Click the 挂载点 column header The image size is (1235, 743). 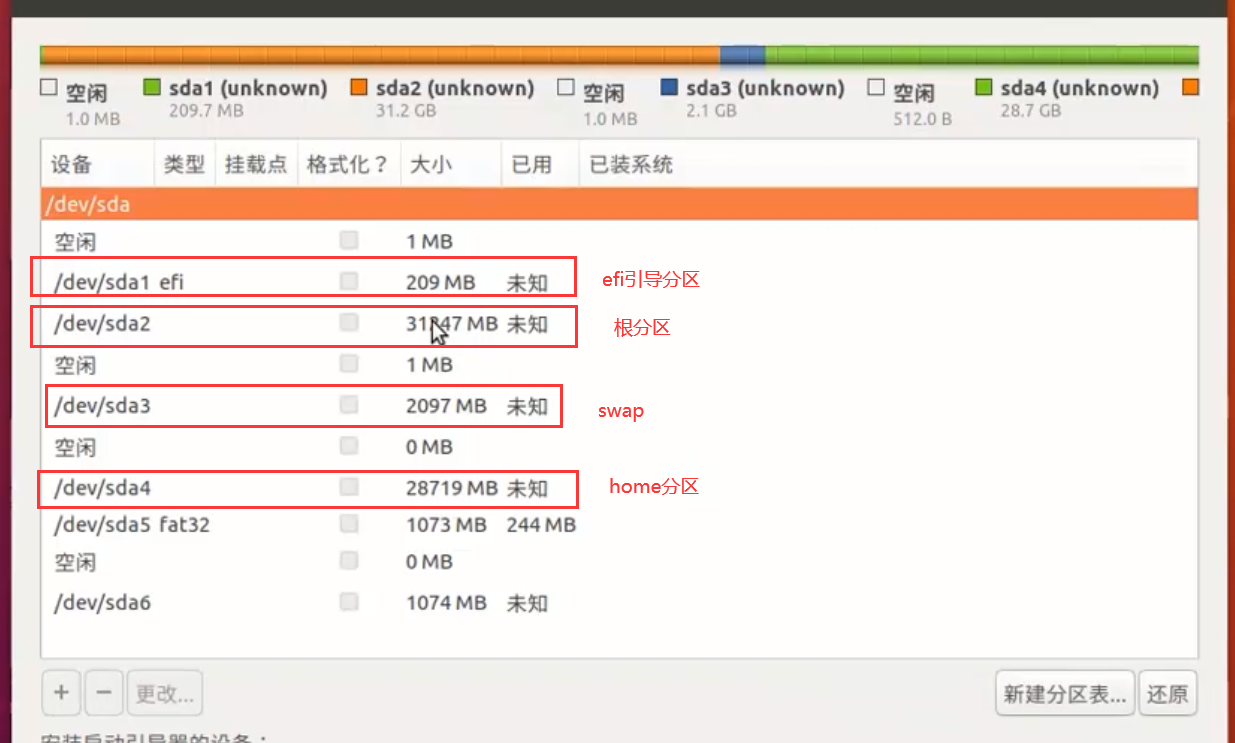256,164
